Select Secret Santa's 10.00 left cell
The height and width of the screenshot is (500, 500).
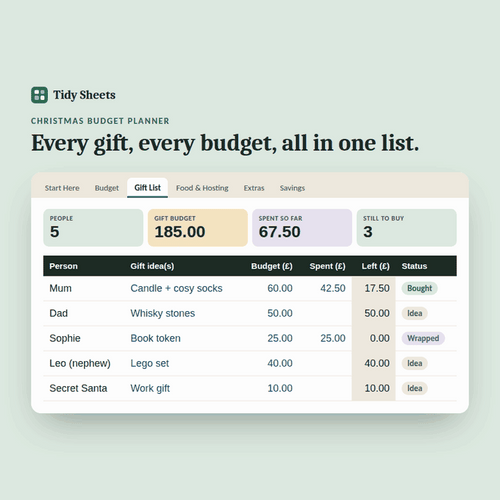[x=374, y=388]
